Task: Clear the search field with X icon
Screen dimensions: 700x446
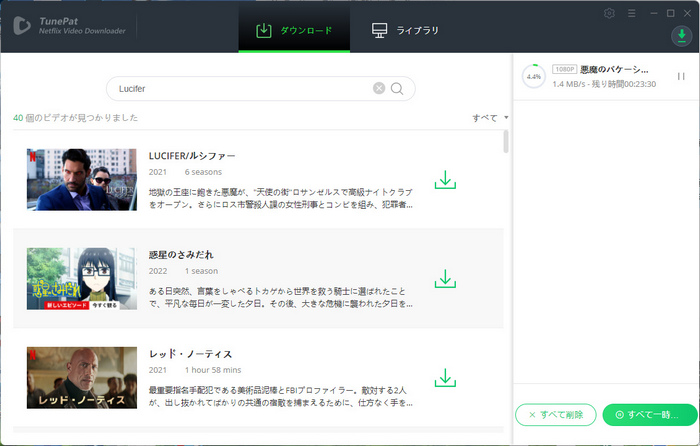Action: 379,88
